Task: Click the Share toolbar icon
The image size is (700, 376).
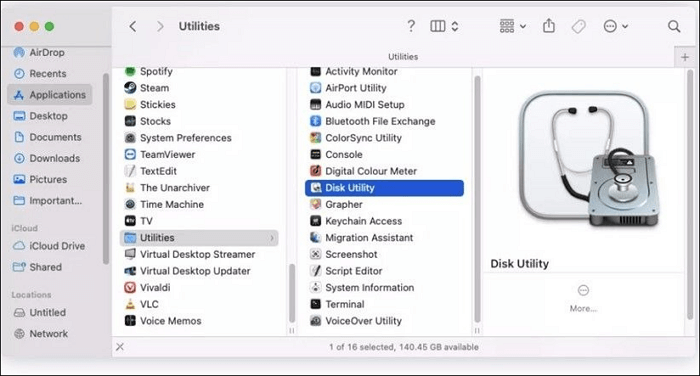Action: point(549,26)
